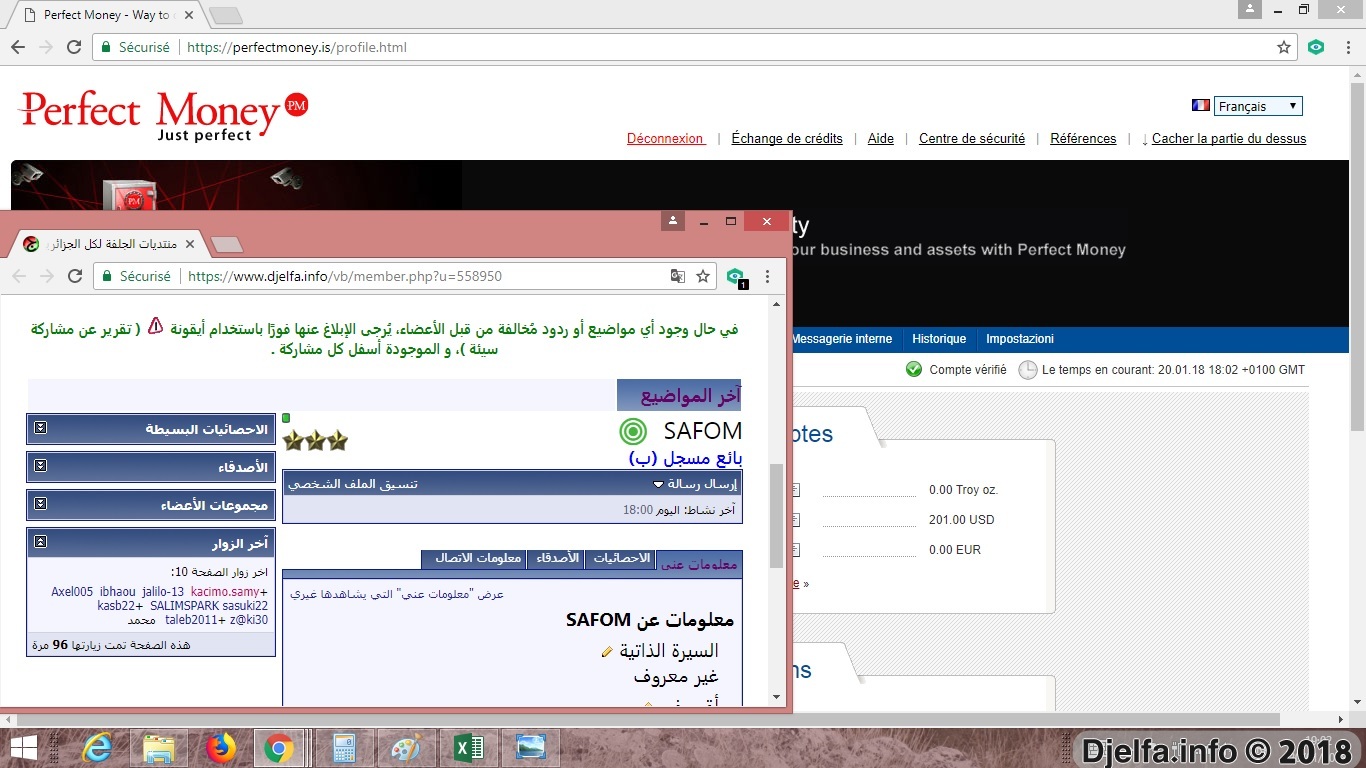Click the Sécurisé padlock in Perfect Money window
This screenshot has width=1366, height=768.
[106, 47]
